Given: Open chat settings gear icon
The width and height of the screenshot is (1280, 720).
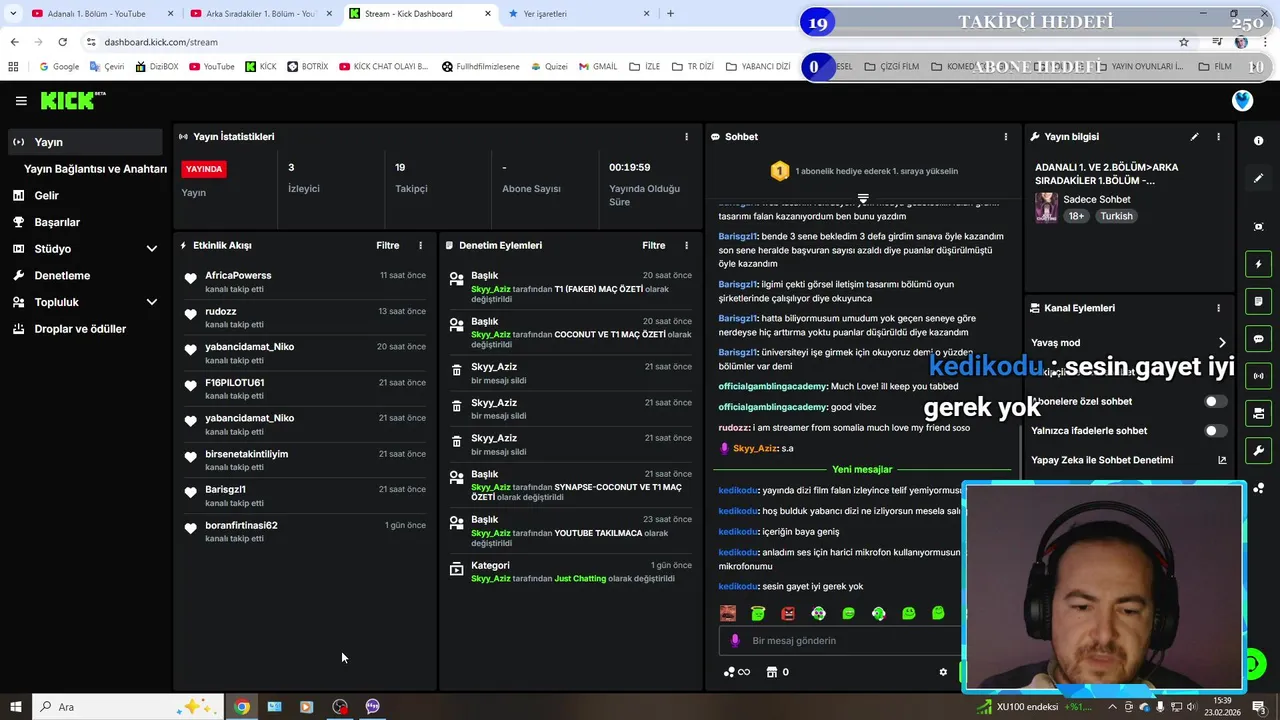Looking at the screenshot, I should tap(943, 672).
